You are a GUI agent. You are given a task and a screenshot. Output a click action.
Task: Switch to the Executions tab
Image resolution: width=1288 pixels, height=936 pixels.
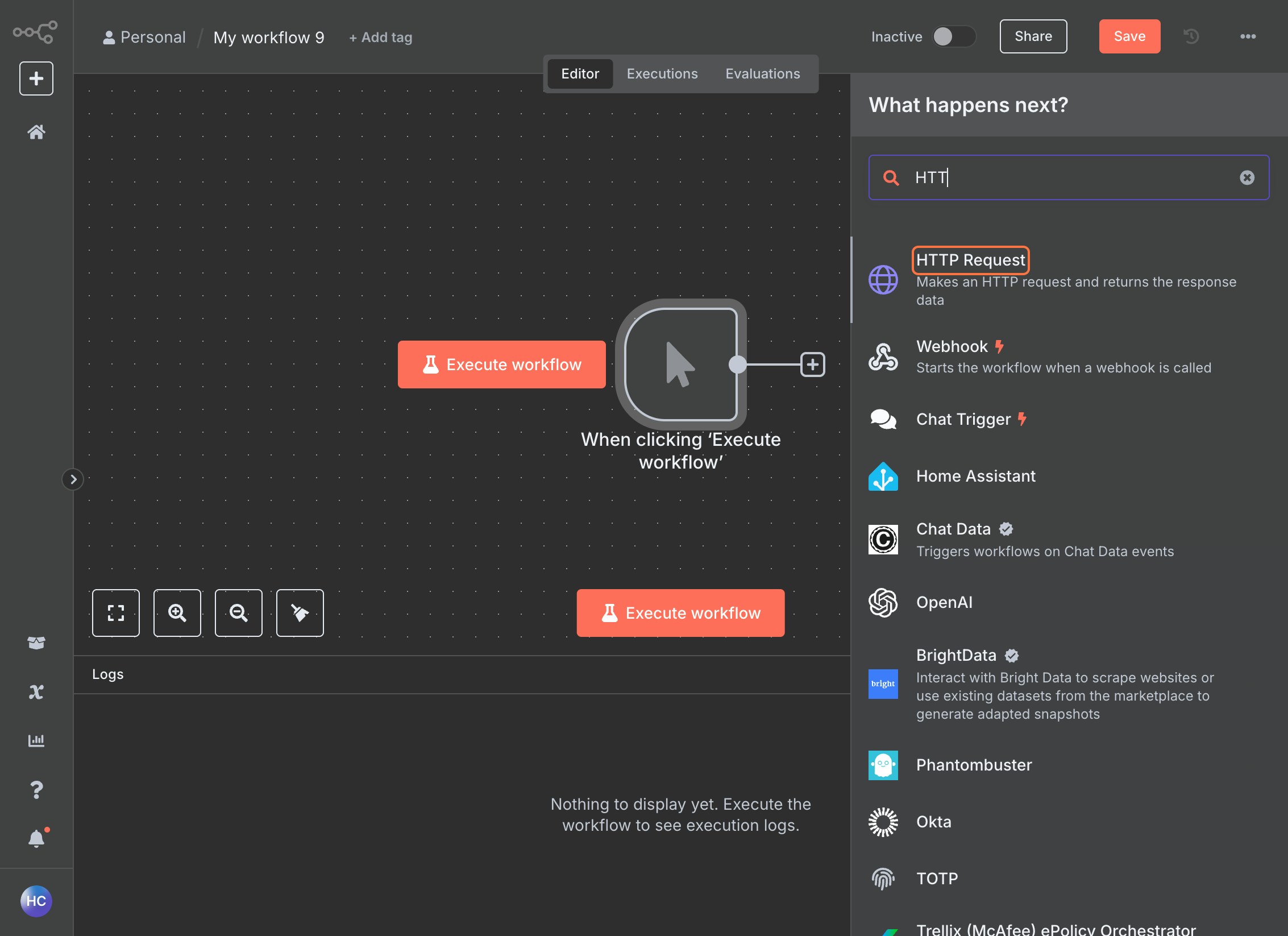(662, 74)
